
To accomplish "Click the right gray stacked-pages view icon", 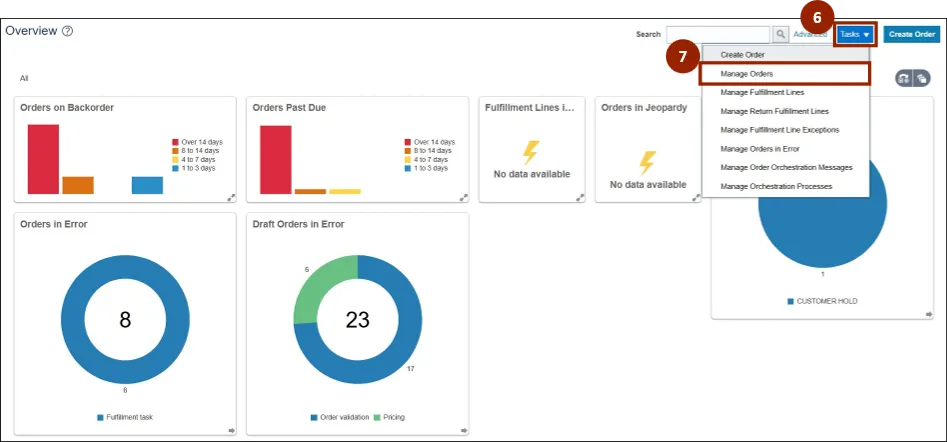I will click(922, 78).
